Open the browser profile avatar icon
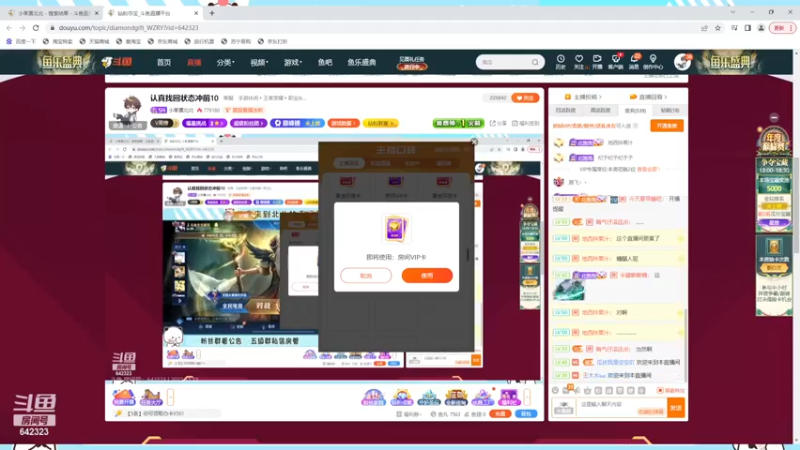The image size is (800, 450). tap(761, 28)
